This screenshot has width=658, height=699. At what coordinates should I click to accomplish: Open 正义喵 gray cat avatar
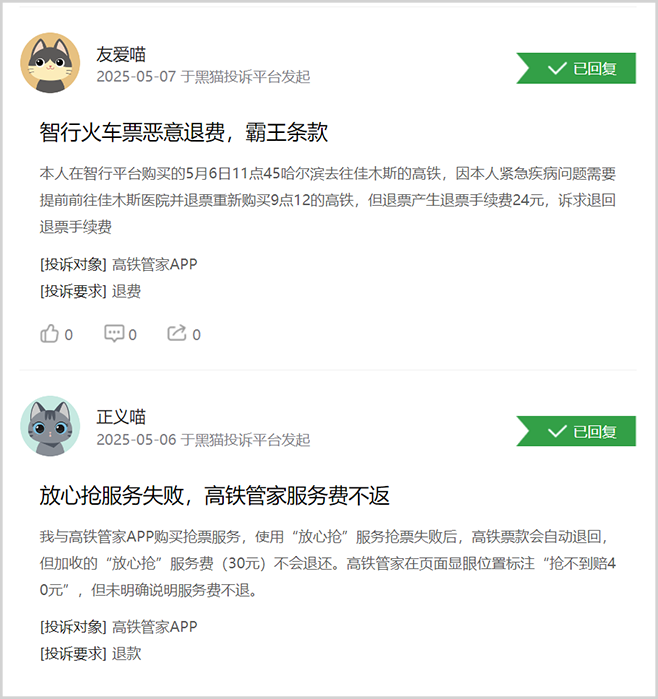(50, 426)
